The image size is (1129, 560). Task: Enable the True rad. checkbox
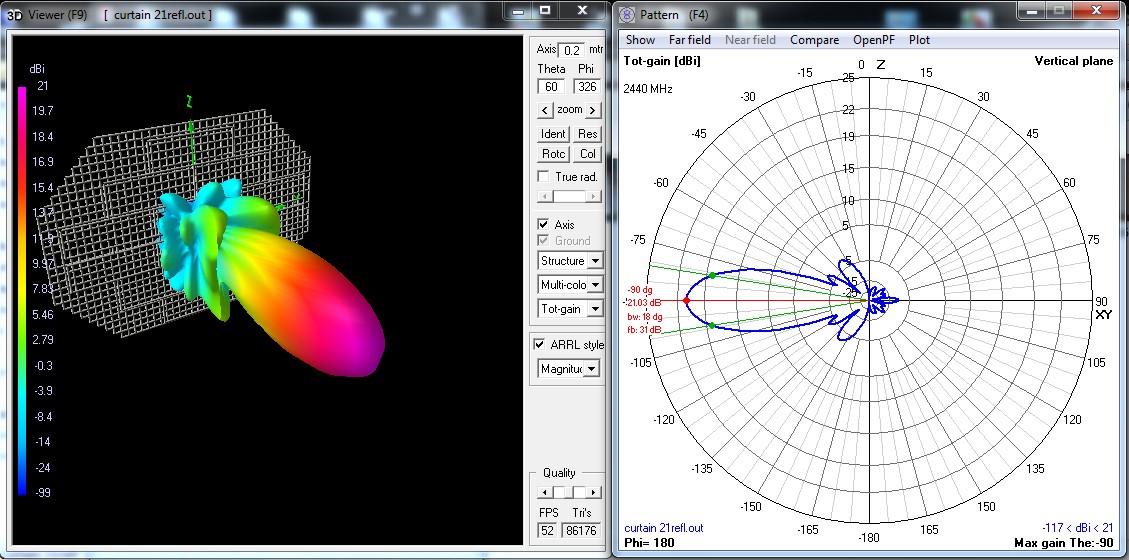click(544, 177)
